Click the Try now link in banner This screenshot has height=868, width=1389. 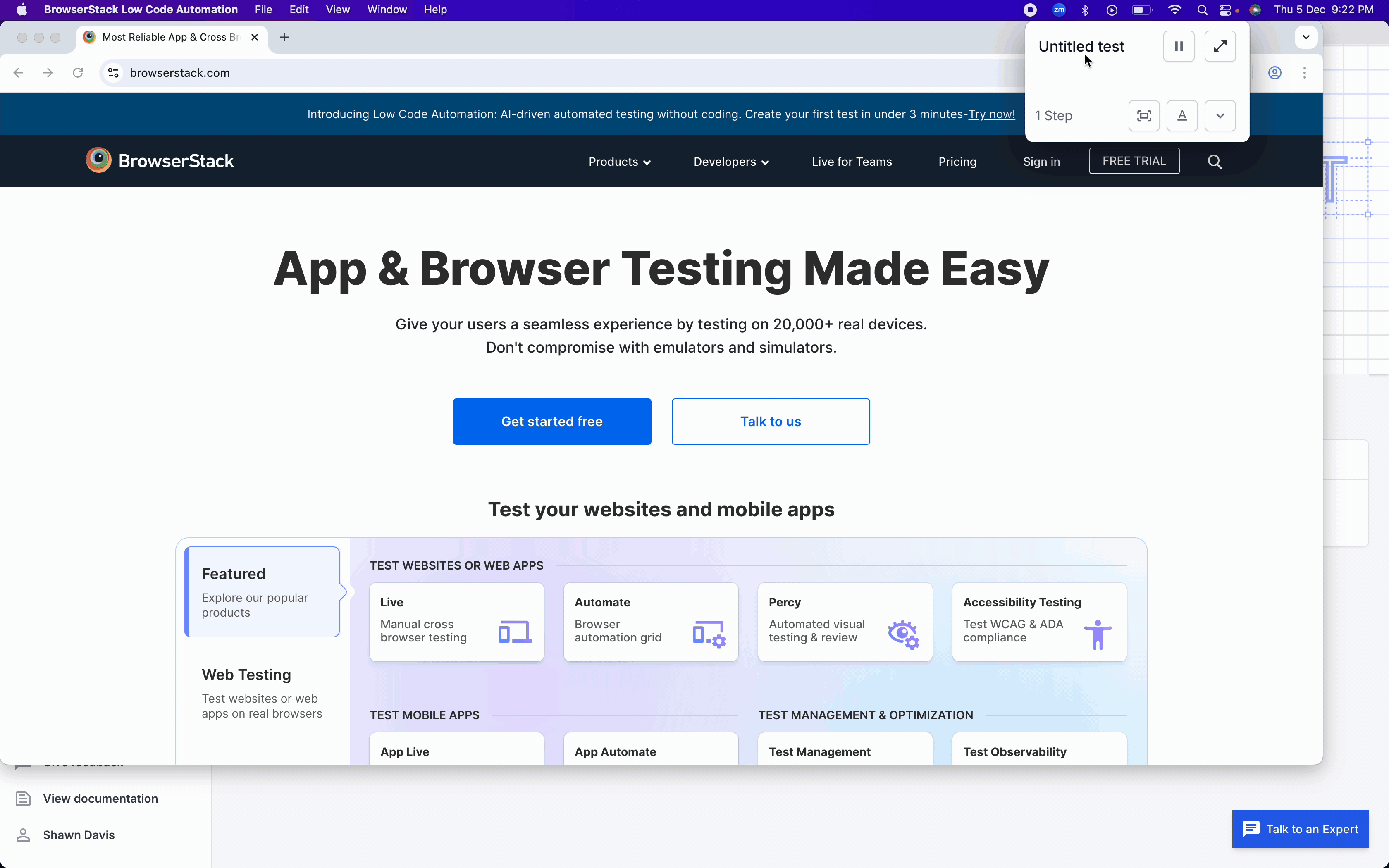991,113
